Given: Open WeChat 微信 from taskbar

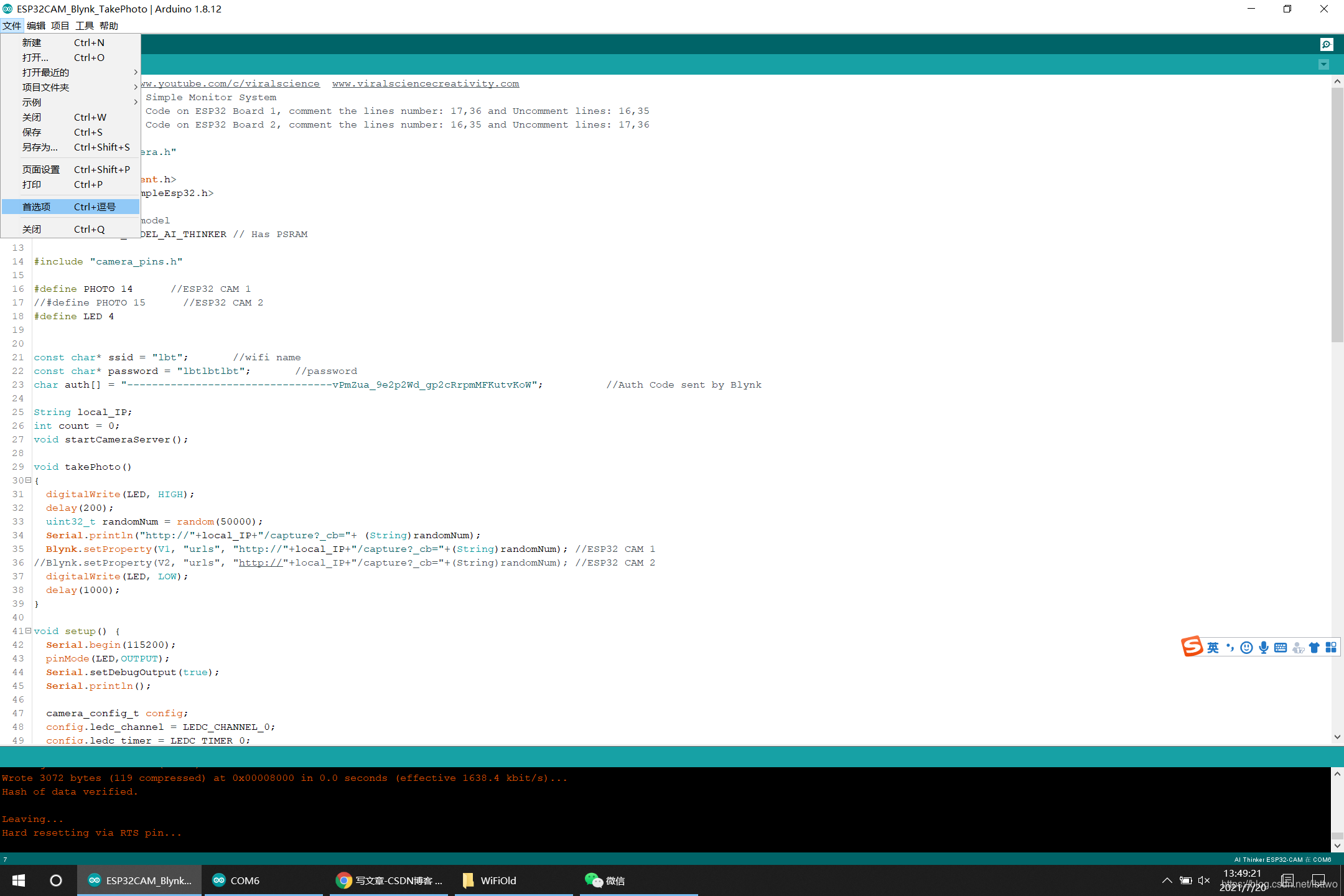Looking at the screenshot, I should pyautogui.click(x=639, y=880).
